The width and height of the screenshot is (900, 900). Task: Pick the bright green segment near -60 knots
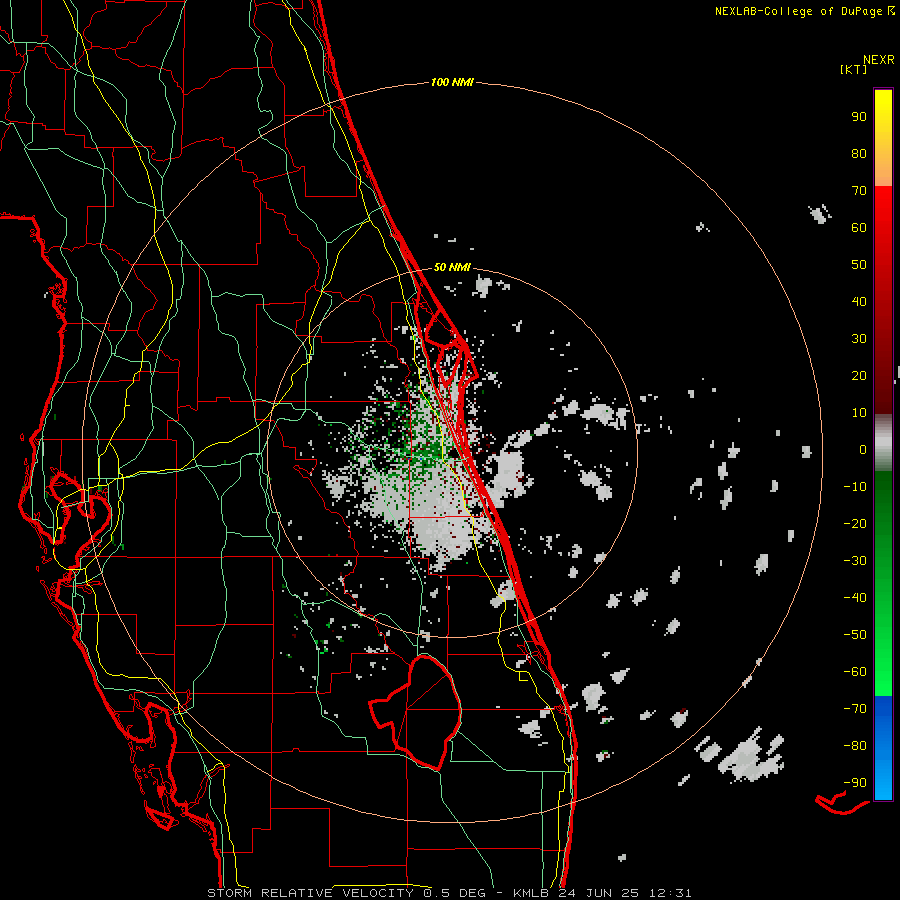coord(883,674)
